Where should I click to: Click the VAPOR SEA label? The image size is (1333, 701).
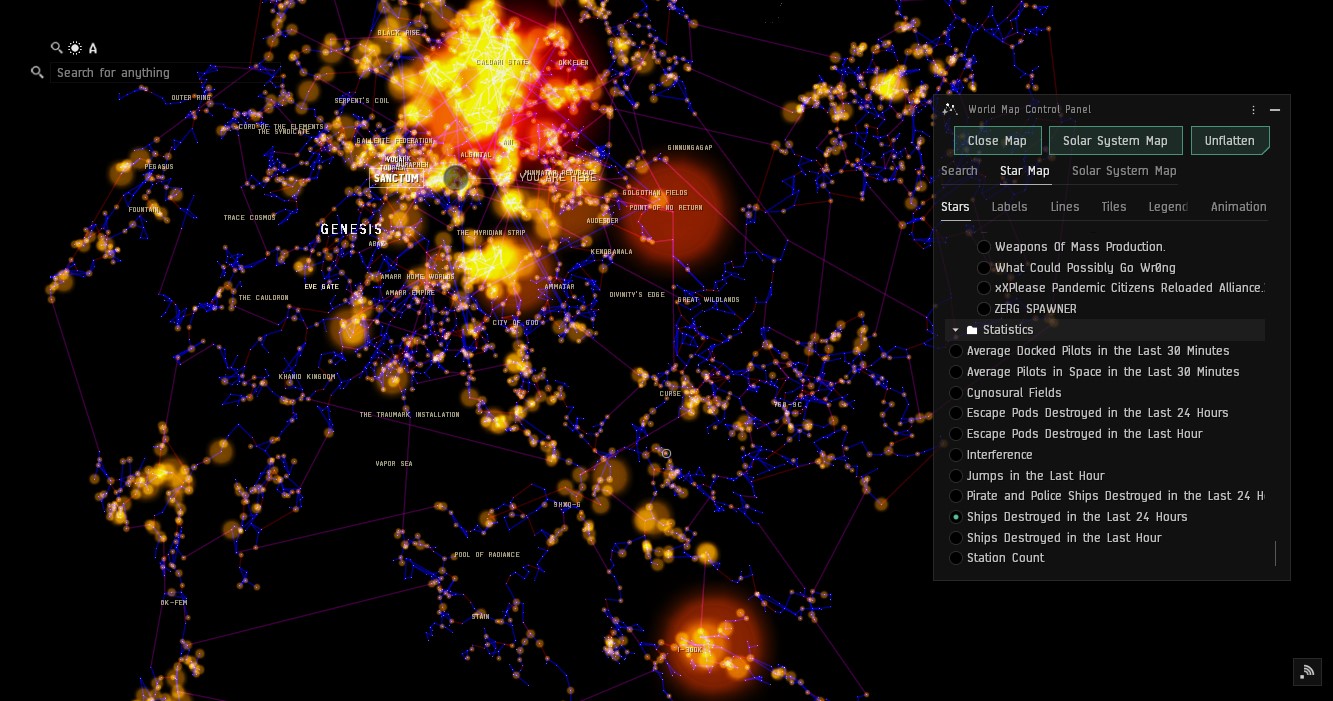(394, 464)
